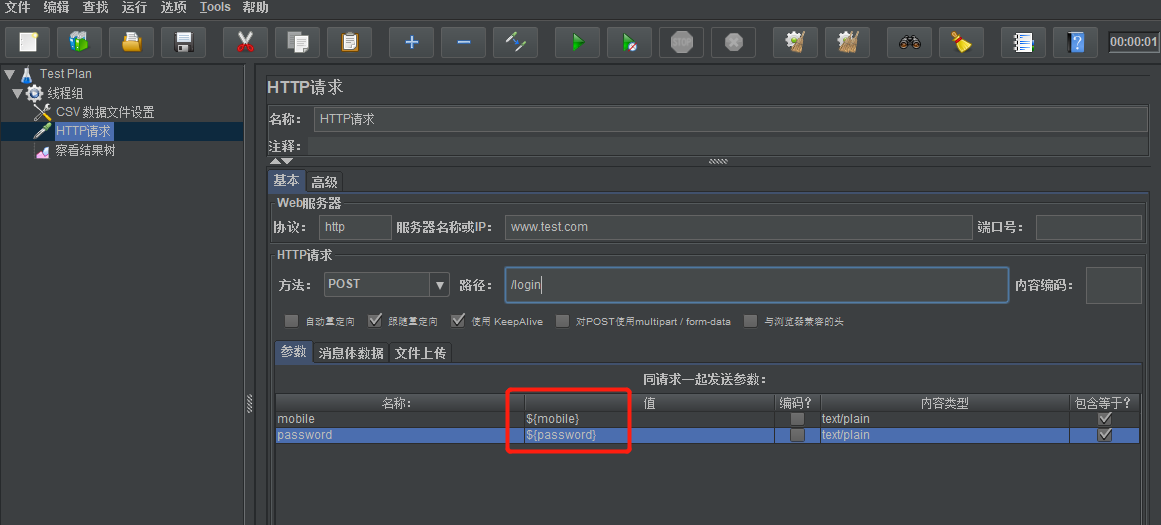This screenshot has width=1161, height=525.
Task: Click the New test plan toolbar icon
Action: coord(28,42)
